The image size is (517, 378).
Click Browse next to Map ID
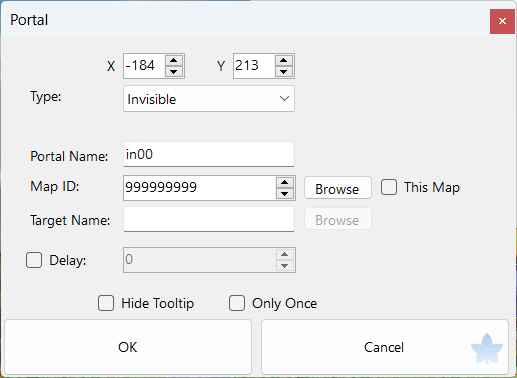click(338, 188)
